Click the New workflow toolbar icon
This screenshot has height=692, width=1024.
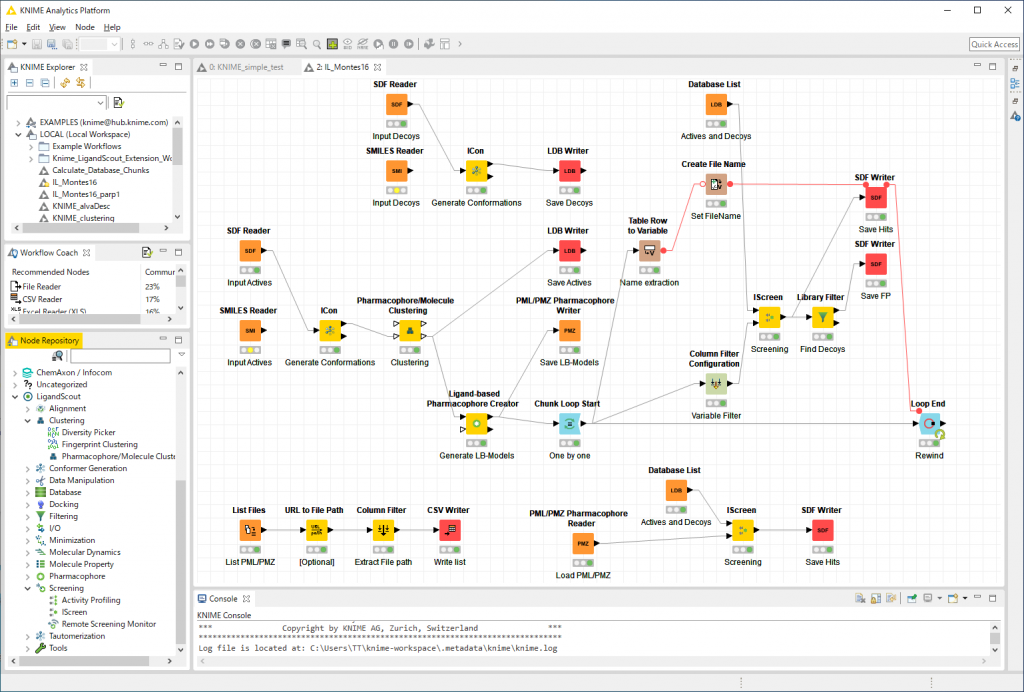12,44
